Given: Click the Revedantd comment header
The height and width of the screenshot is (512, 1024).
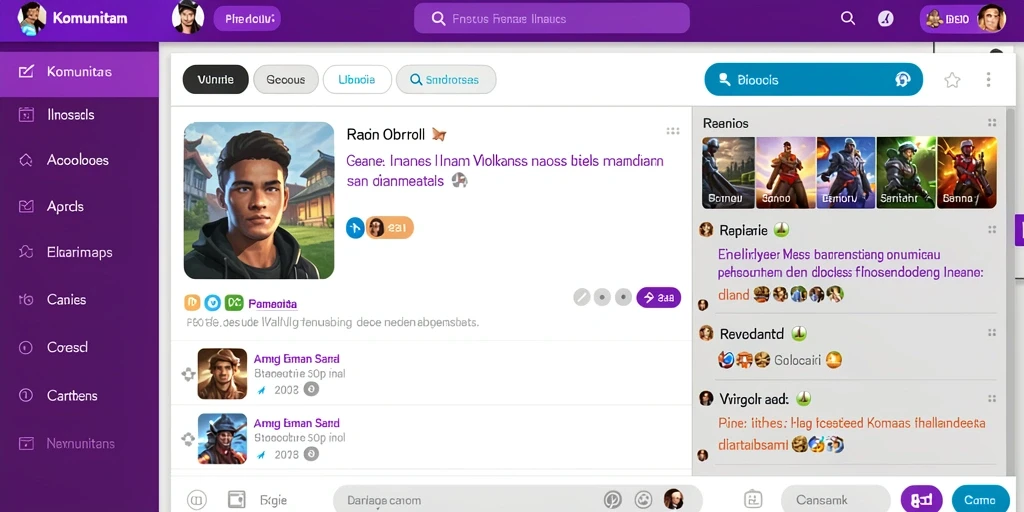Looking at the screenshot, I should pyautogui.click(x=751, y=334).
